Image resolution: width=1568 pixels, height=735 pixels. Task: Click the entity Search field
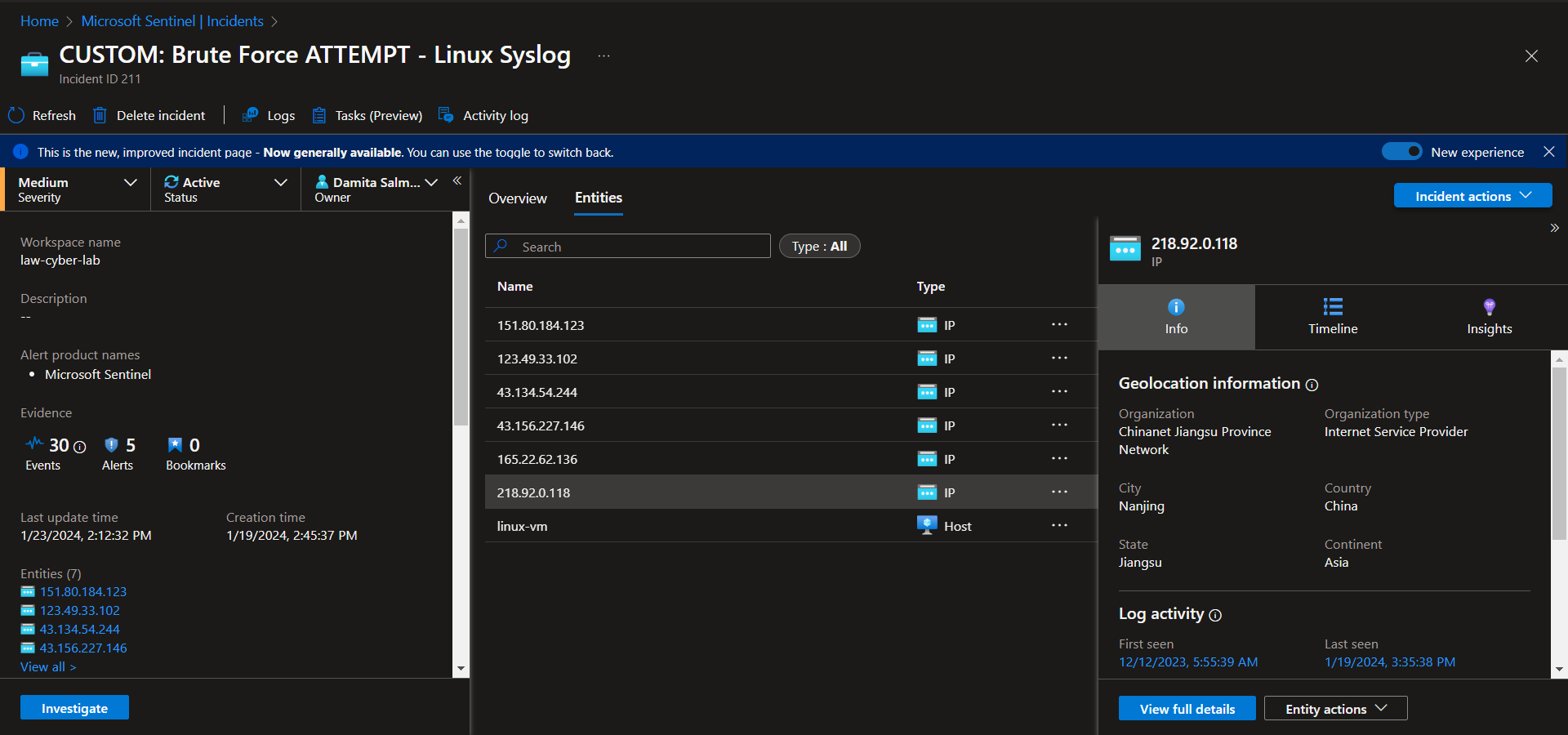click(x=627, y=247)
